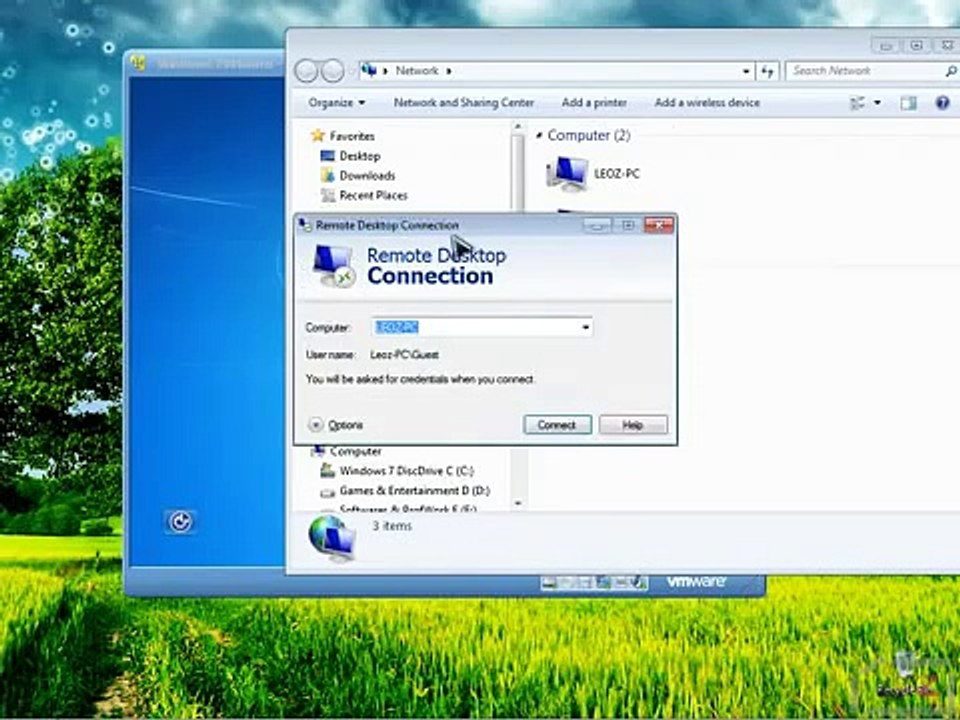Open Network and Sharing Center
This screenshot has width=960, height=720.
pos(463,102)
